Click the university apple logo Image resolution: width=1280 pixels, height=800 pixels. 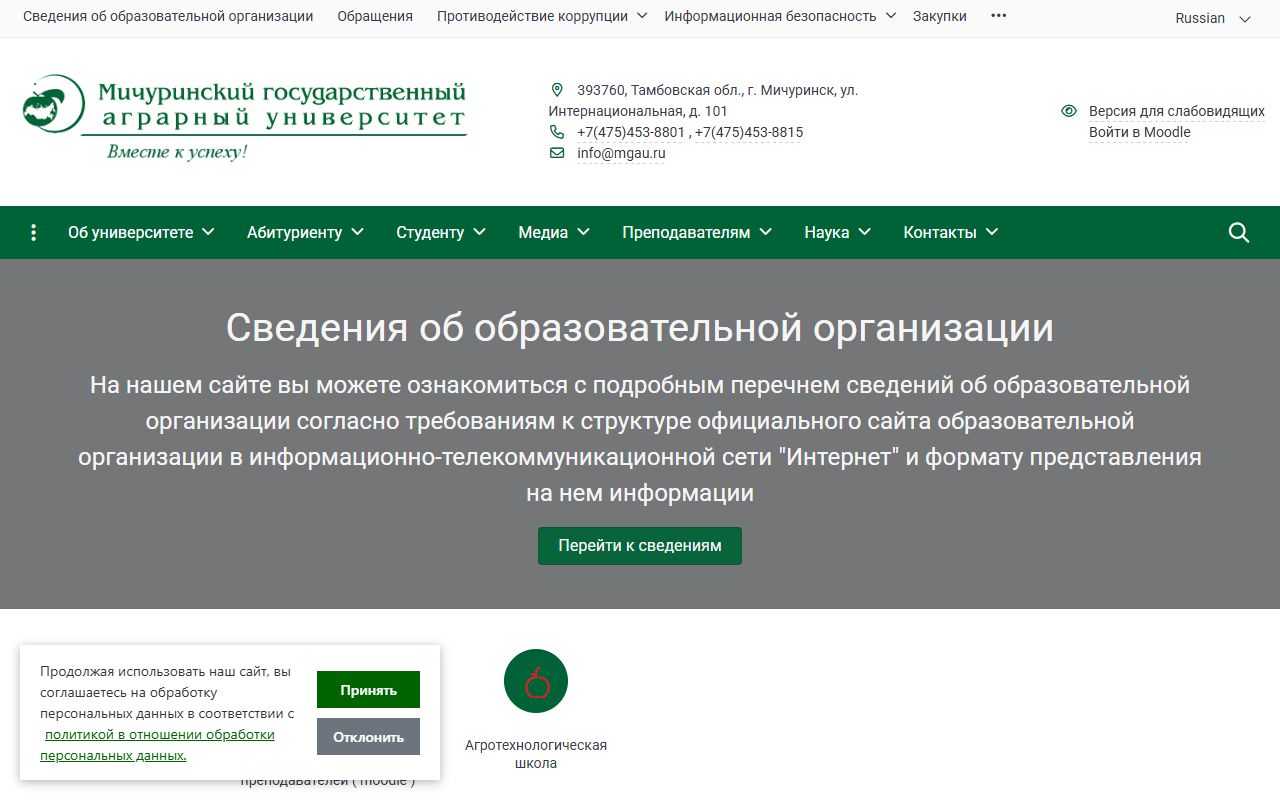(x=52, y=104)
